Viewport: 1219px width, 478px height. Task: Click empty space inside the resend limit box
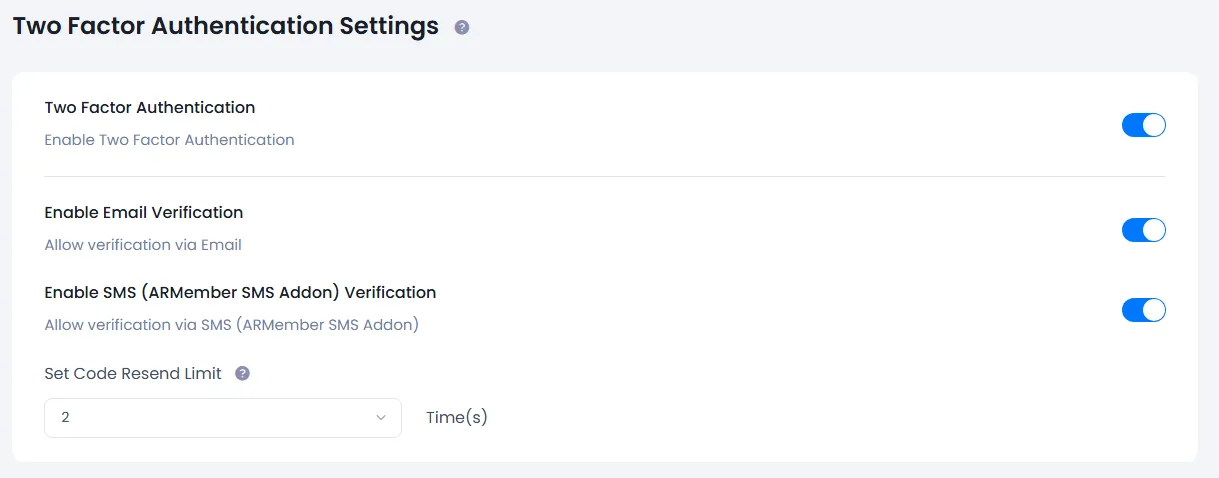pyautogui.click(x=220, y=418)
